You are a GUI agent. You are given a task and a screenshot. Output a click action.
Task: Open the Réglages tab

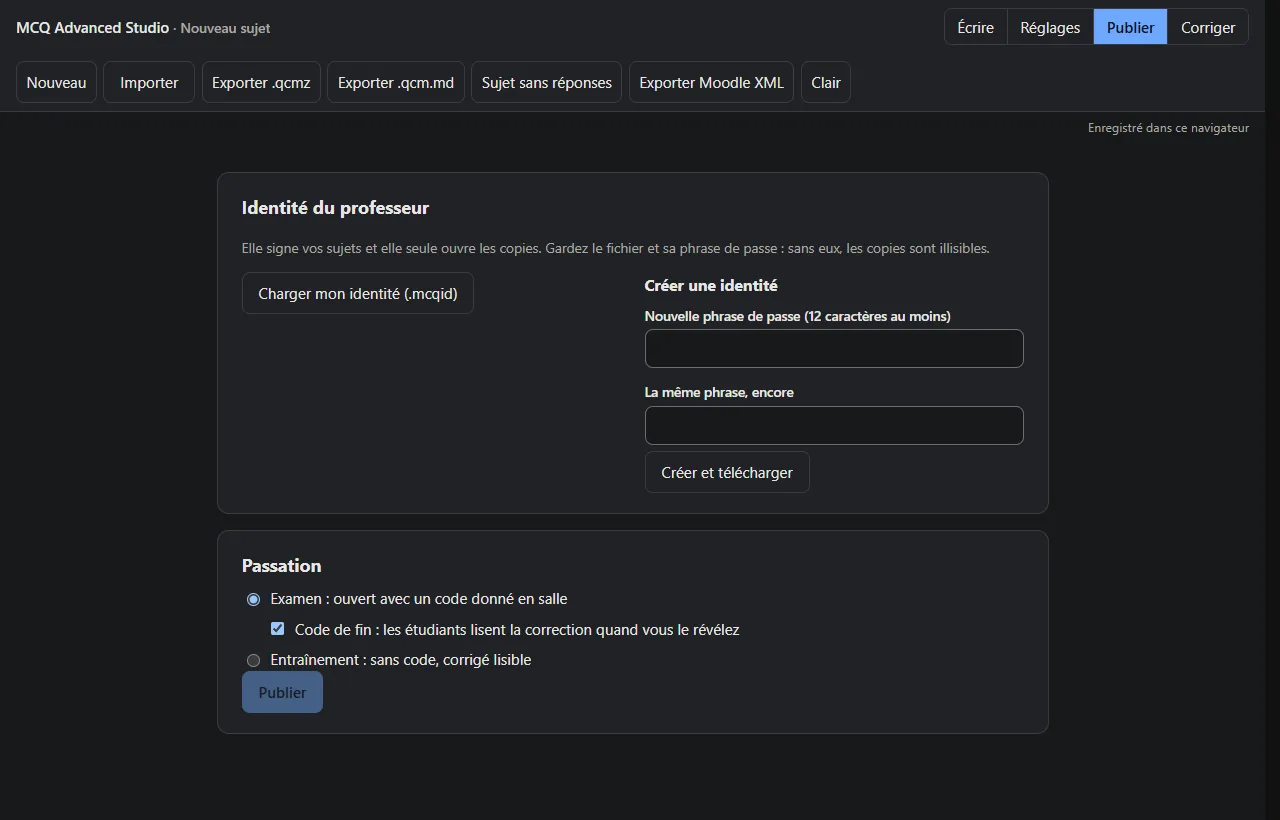tap(1050, 27)
